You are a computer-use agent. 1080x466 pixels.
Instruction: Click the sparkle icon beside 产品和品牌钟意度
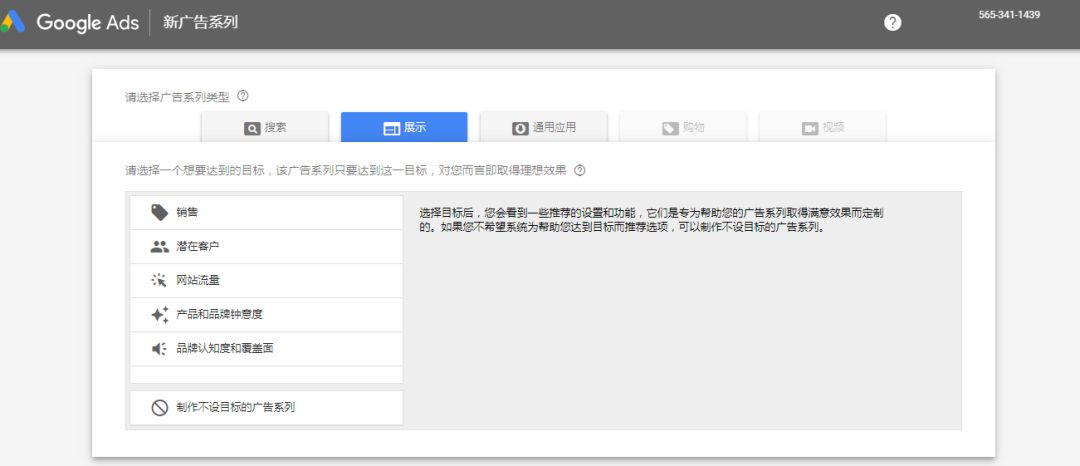pyautogui.click(x=160, y=315)
